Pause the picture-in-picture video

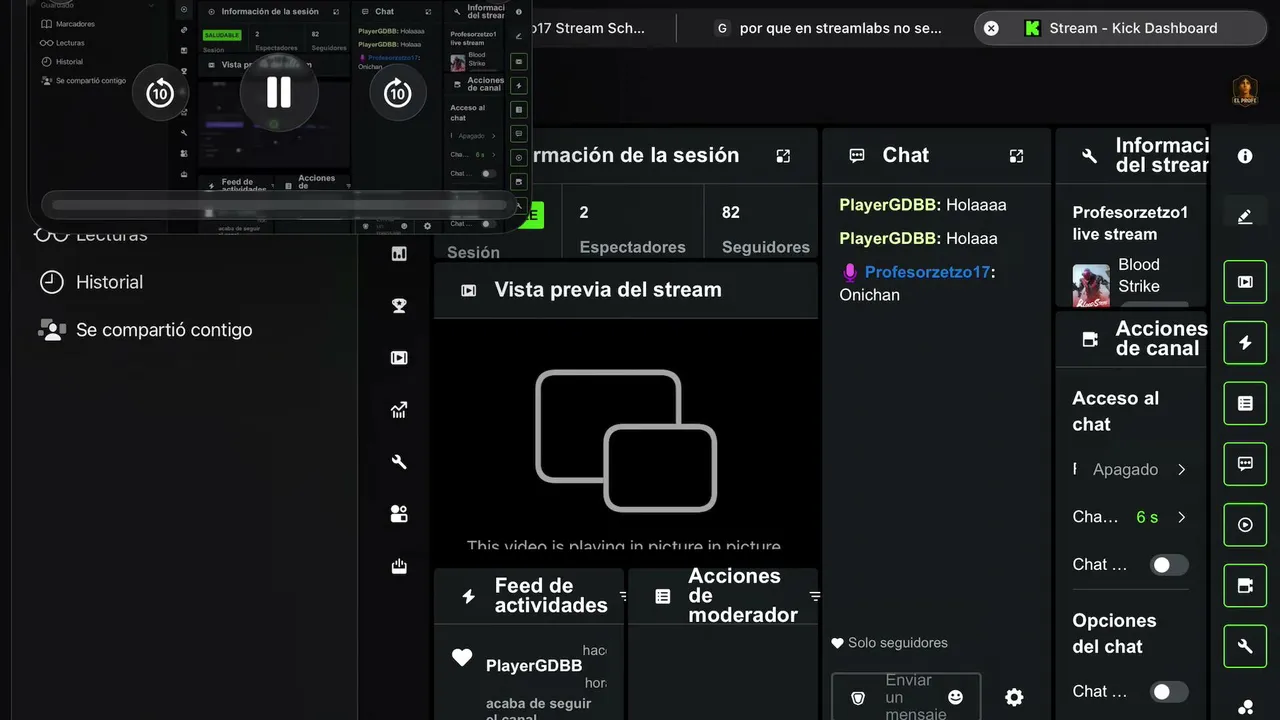tap(278, 93)
